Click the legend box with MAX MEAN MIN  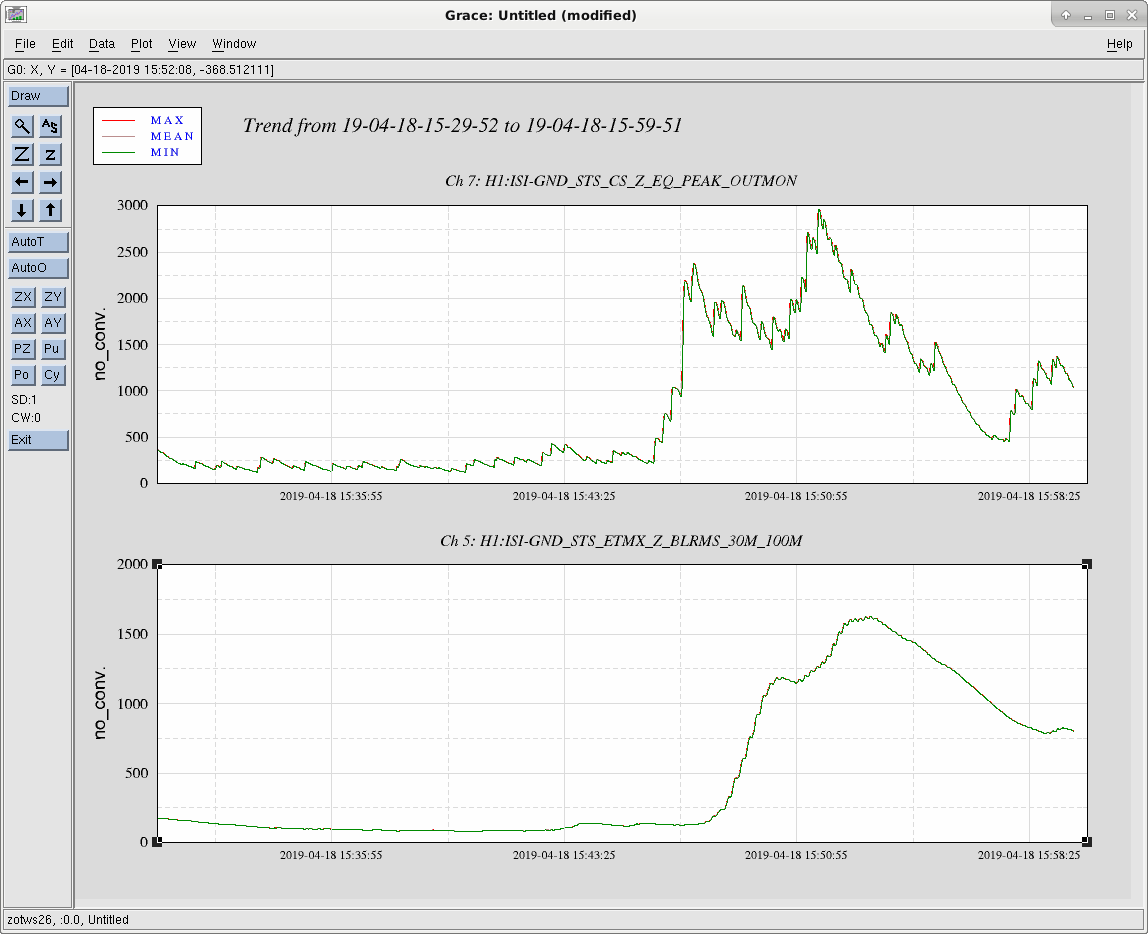[x=147, y=136]
